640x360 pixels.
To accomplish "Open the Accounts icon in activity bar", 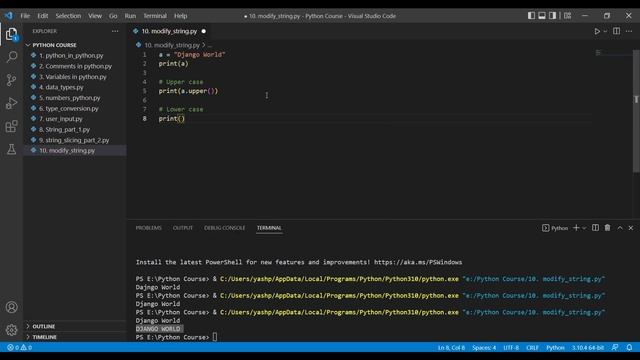I will [x=11, y=307].
